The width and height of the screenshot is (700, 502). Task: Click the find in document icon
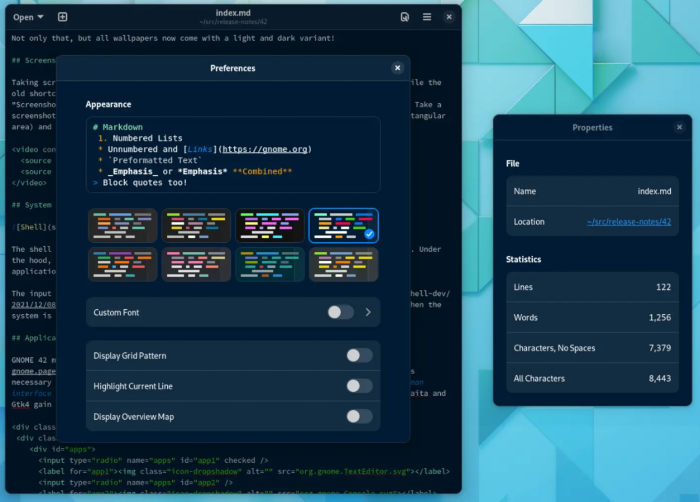coord(404,17)
